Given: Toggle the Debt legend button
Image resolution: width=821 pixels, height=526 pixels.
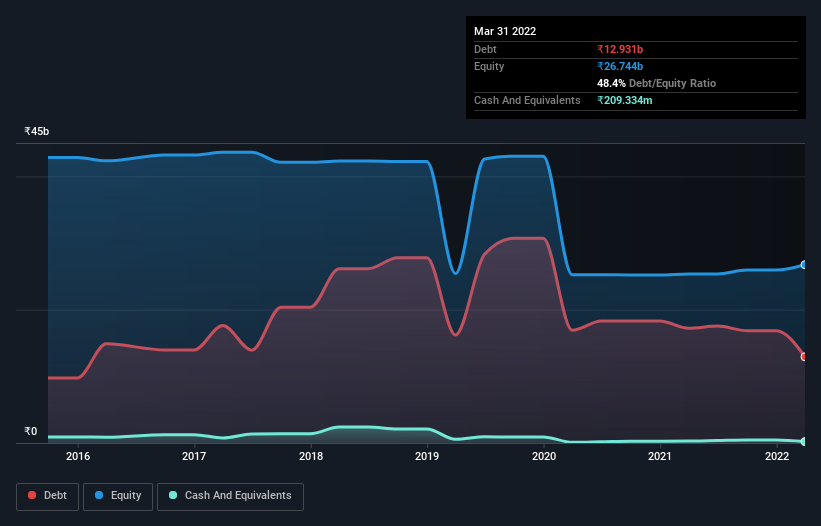Looking at the screenshot, I should point(48,496).
